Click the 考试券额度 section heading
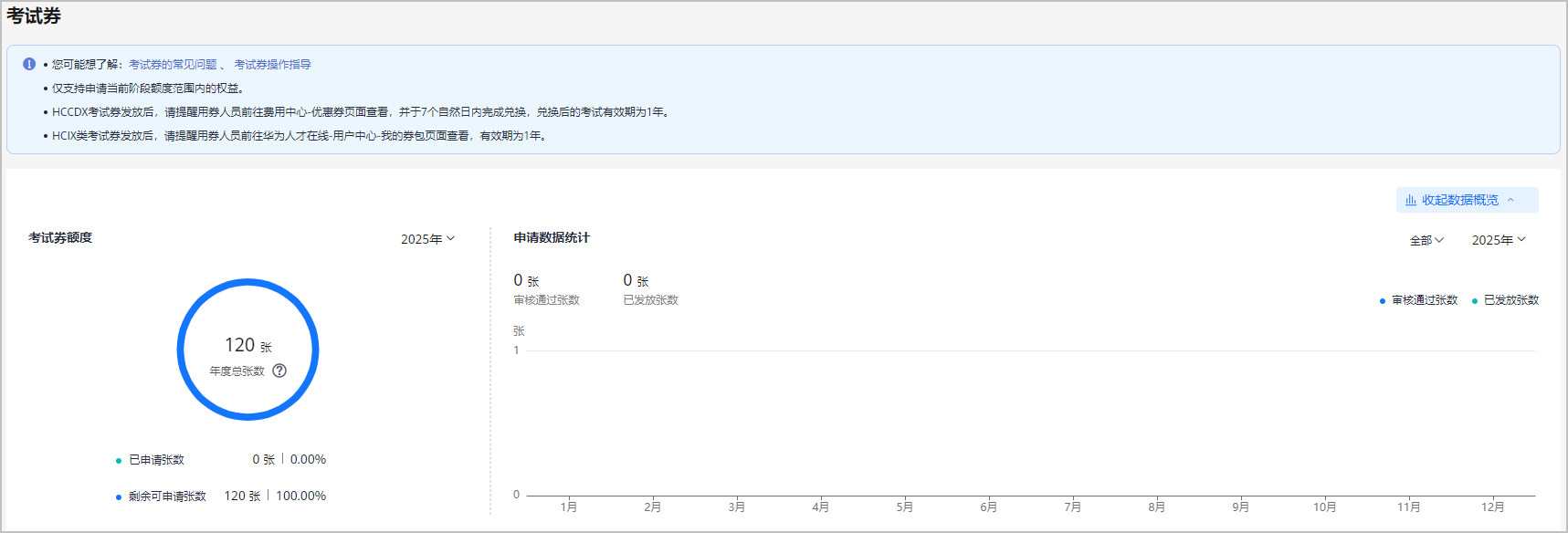This screenshot has width=1568, height=533. 60,237
